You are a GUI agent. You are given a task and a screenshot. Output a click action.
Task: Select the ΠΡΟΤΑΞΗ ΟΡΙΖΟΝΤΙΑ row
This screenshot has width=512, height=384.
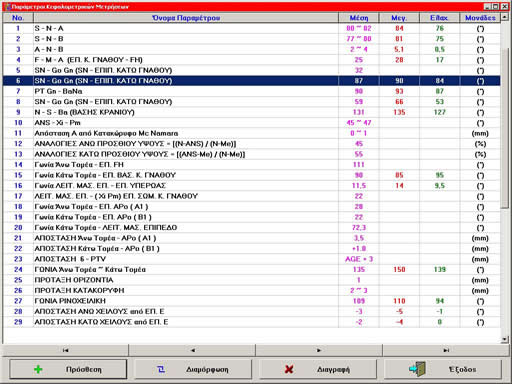[x=252, y=280]
